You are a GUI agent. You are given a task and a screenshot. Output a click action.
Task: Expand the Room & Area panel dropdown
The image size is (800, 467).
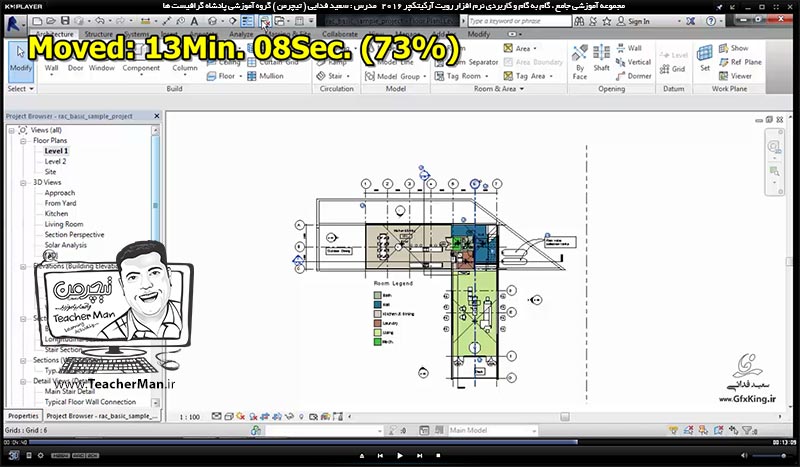pyautogui.click(x=499, y=88)
